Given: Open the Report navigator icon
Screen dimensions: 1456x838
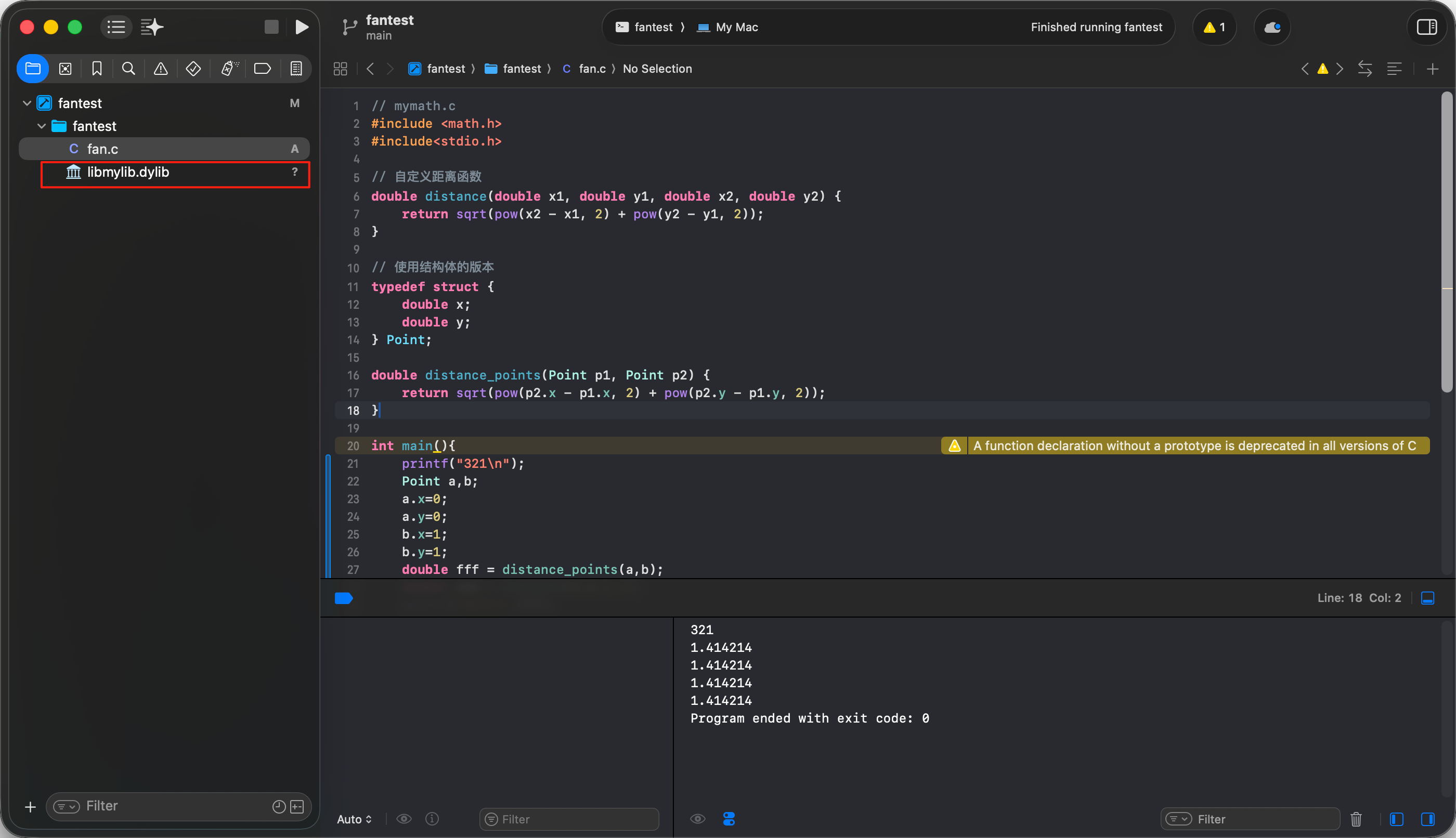Looking at the screenshot, I should [x=296, y=69].
